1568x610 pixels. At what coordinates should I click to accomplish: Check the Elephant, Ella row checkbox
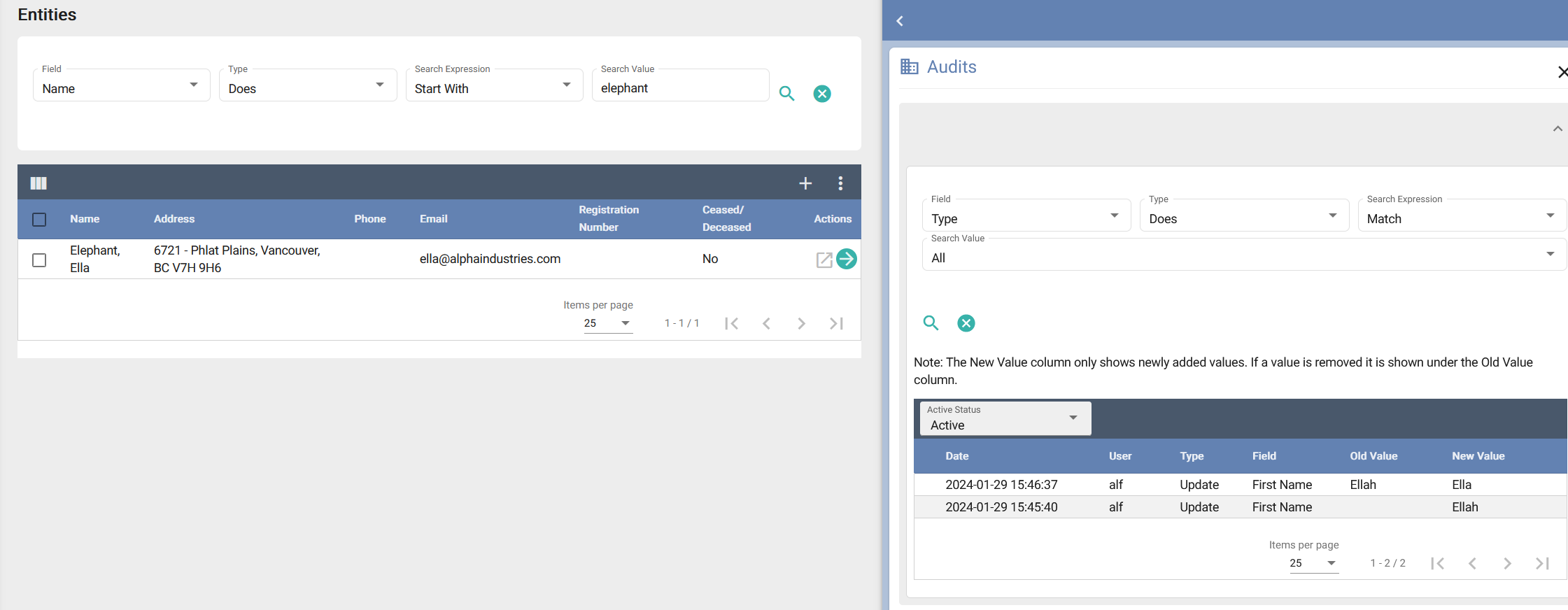[x=39, y=260]
